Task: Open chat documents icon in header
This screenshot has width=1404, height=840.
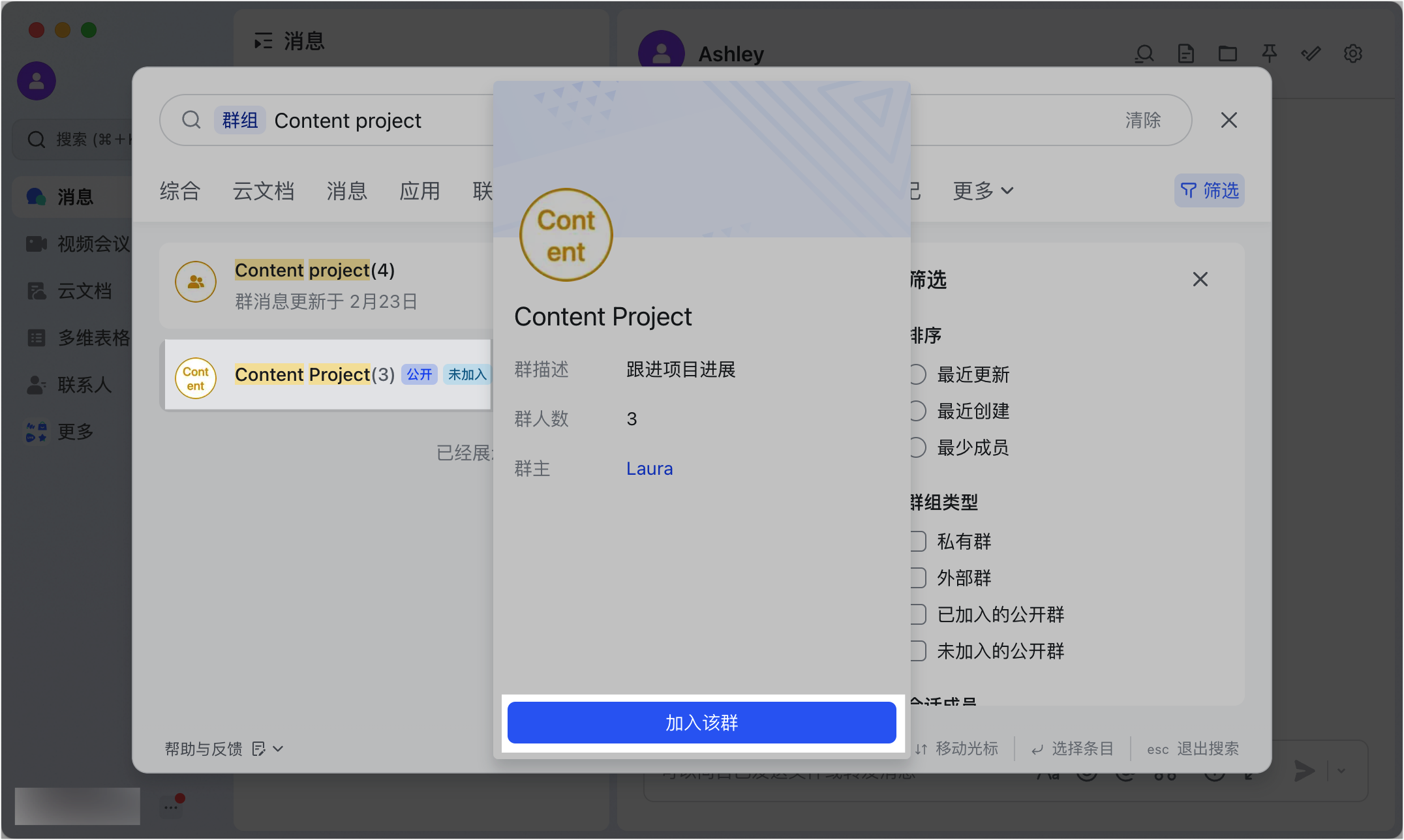Action: click(1186, 53)
